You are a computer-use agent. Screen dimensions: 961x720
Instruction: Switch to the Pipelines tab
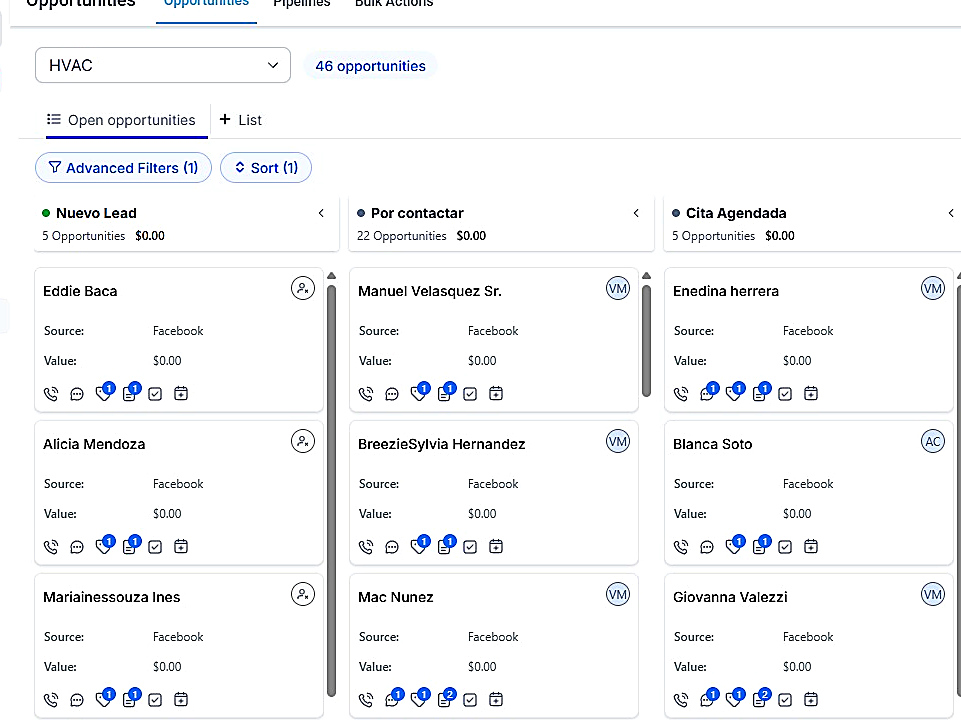[x=302, y=4]
